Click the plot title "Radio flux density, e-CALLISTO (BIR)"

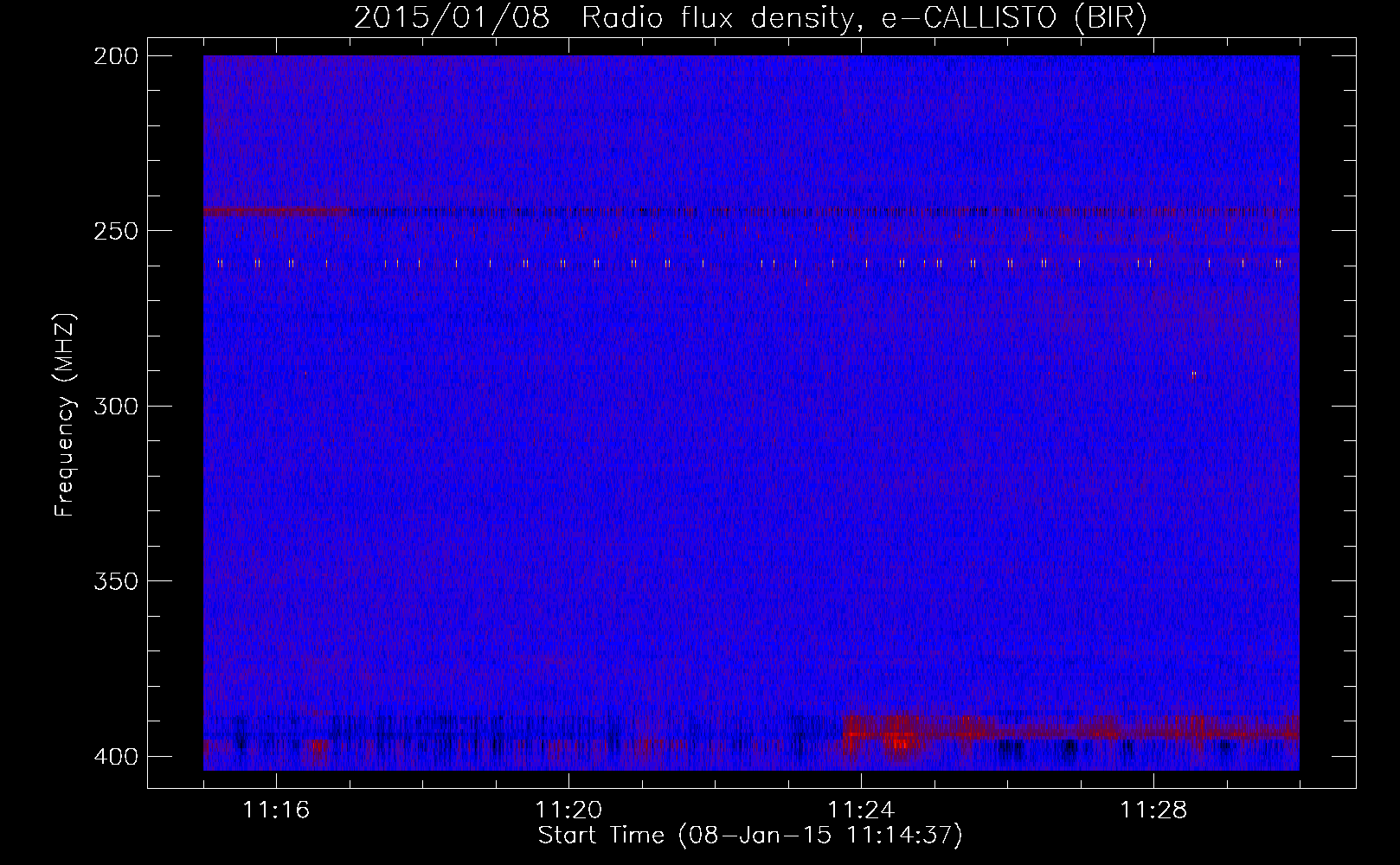tap(864, 17)
